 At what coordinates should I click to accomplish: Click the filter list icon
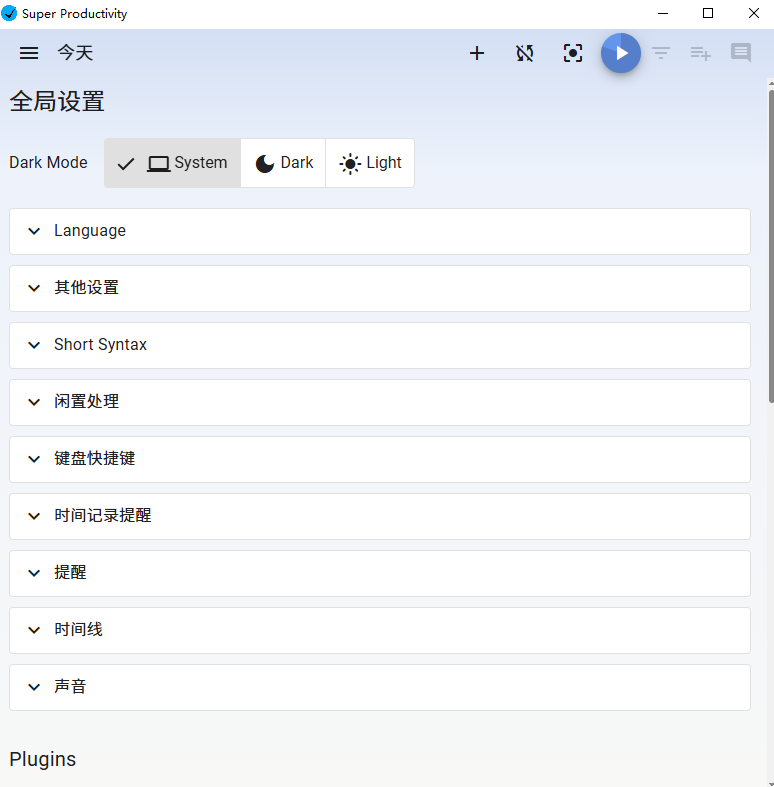tap(661, 53)
